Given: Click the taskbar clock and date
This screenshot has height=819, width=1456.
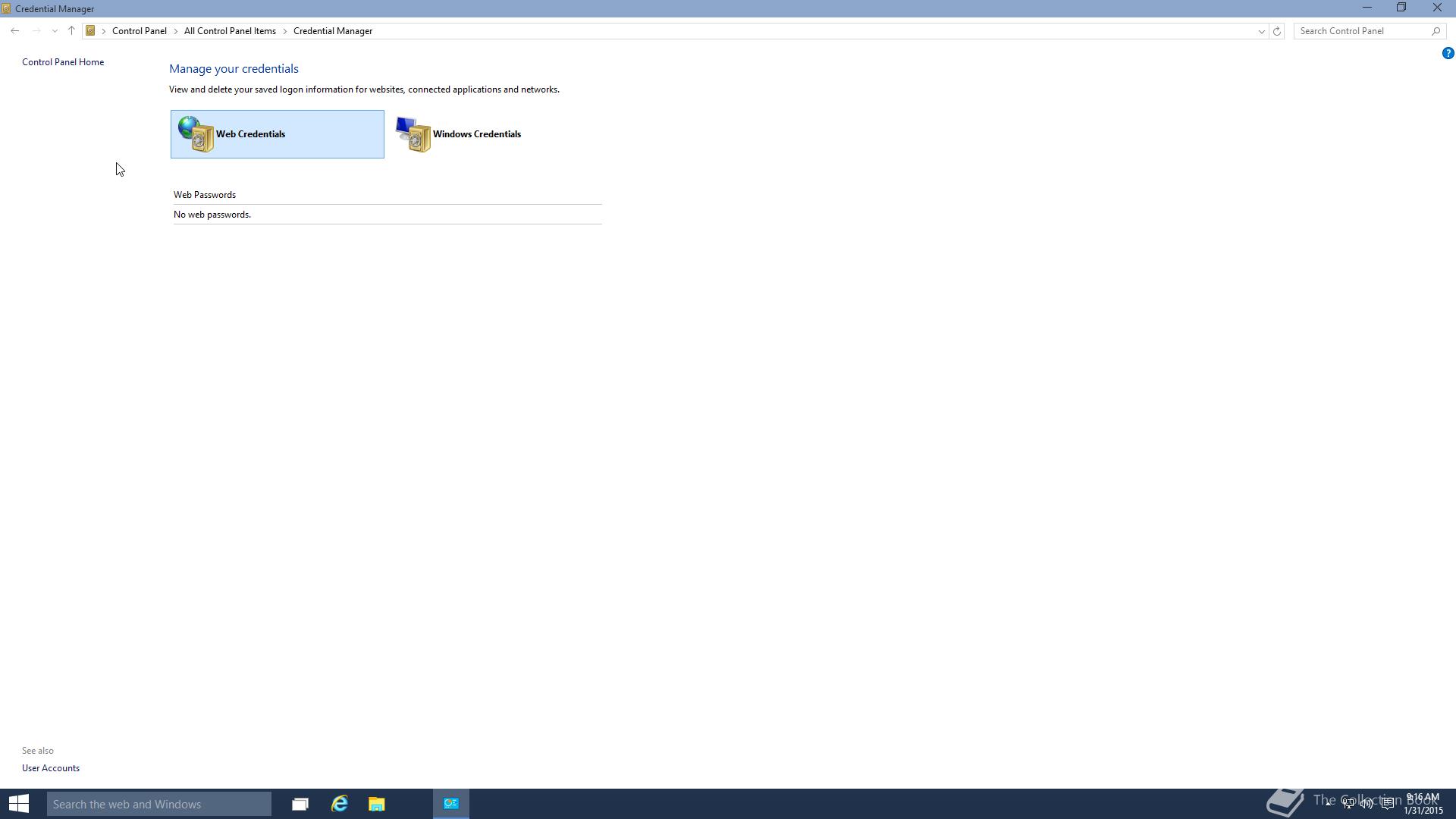Looking at the screenshot, I should 1423,804.
